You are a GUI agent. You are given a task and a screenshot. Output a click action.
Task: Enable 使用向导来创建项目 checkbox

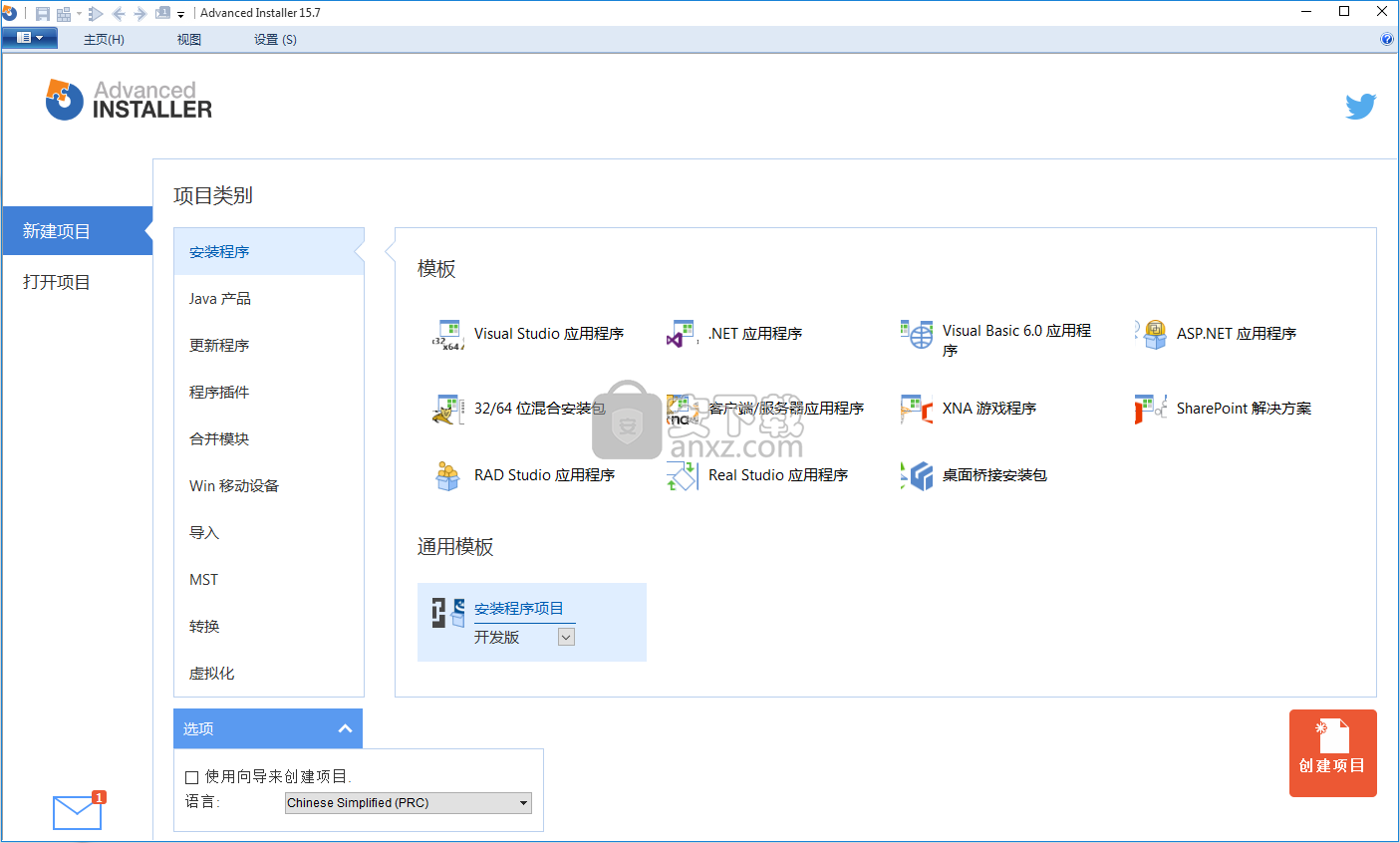click(192, 777)
